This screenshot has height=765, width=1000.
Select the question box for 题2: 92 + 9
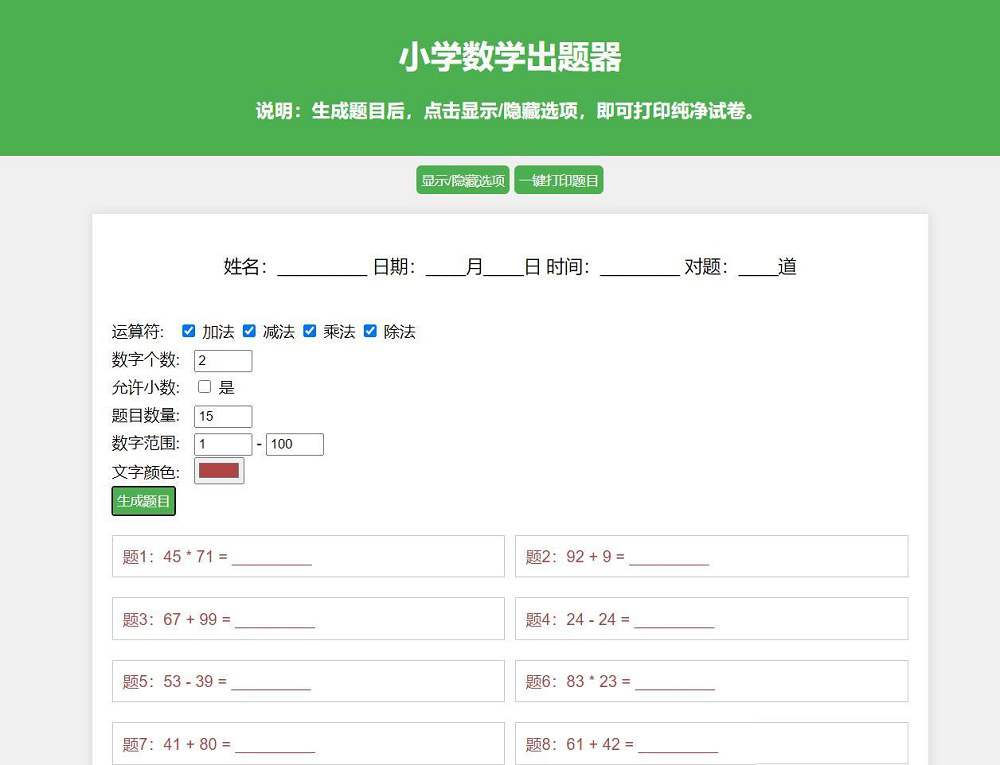pyautogui.click(x=711, y=556)
